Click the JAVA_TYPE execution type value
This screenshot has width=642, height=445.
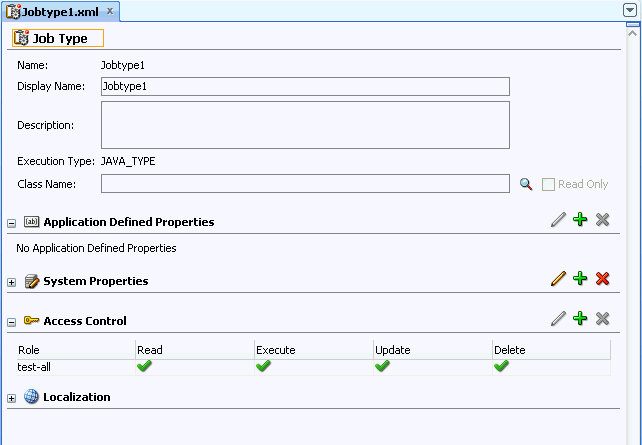pyautogui.click(x=128, y=161)
